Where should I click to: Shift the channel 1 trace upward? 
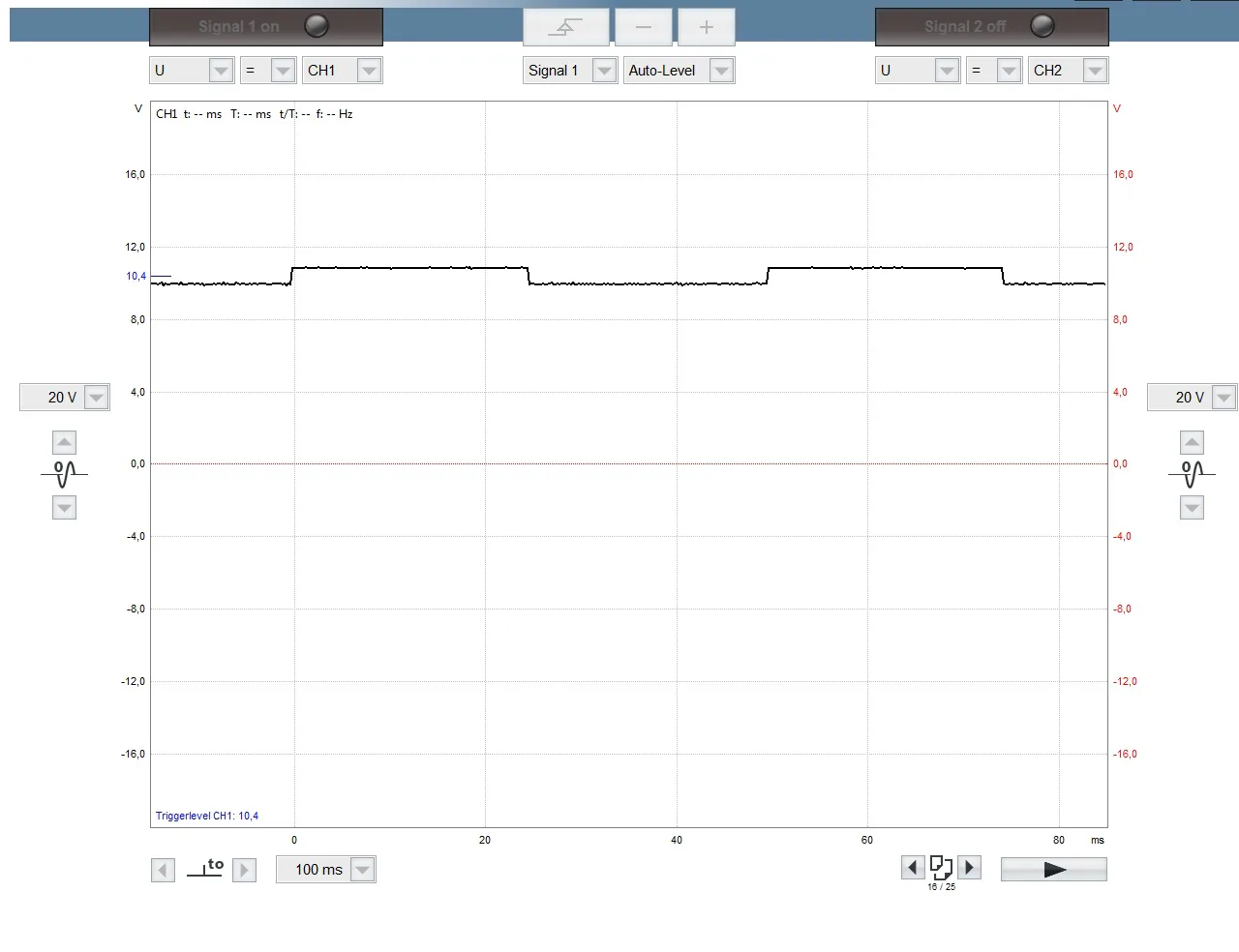tap(64, 443)
